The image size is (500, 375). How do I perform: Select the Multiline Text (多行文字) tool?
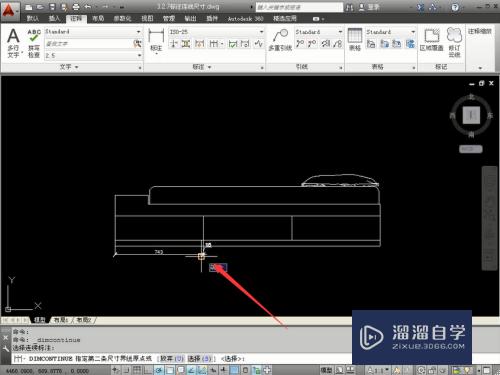13,43
